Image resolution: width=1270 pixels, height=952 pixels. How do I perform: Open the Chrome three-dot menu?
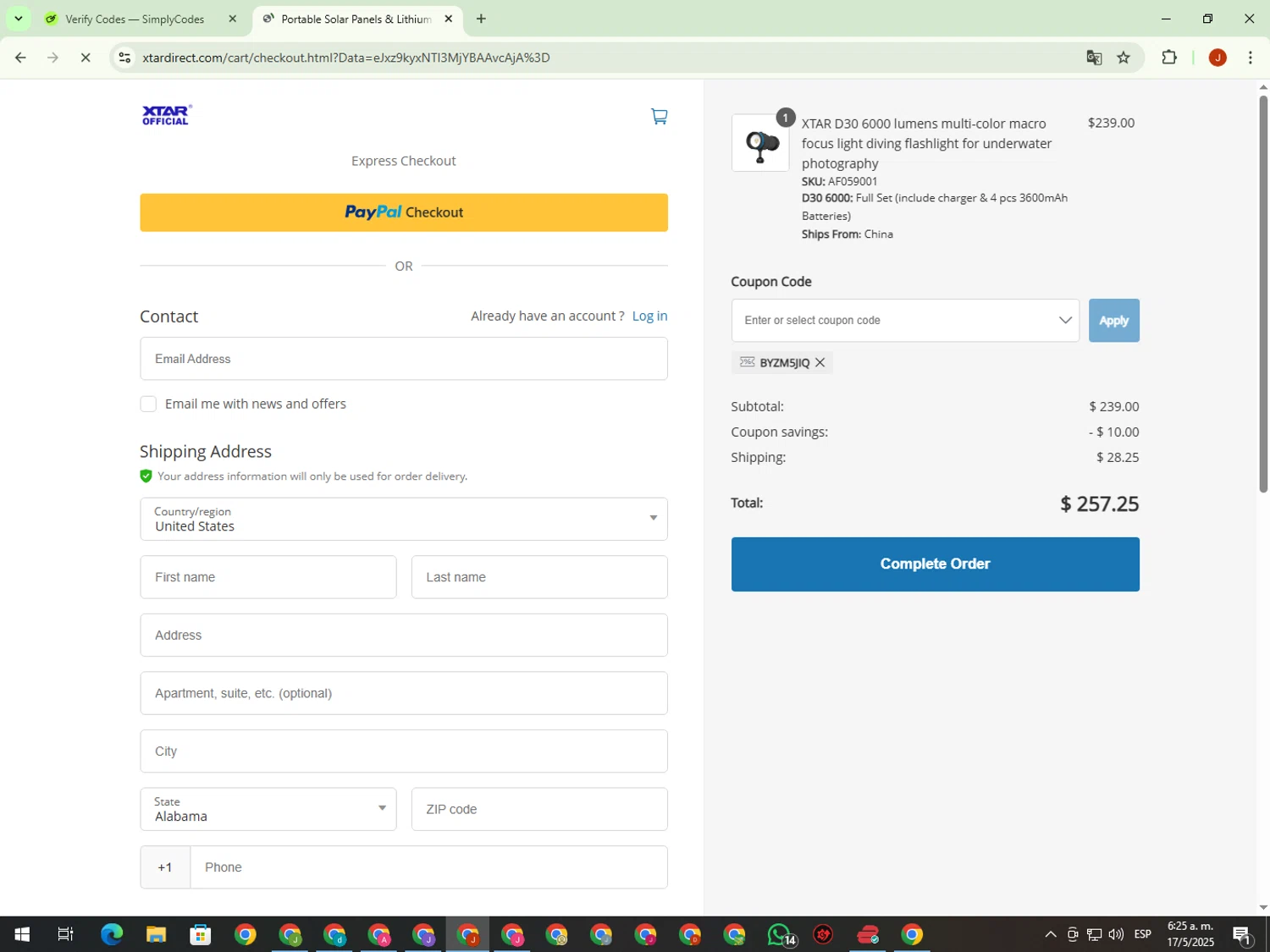click(1250, 58)
